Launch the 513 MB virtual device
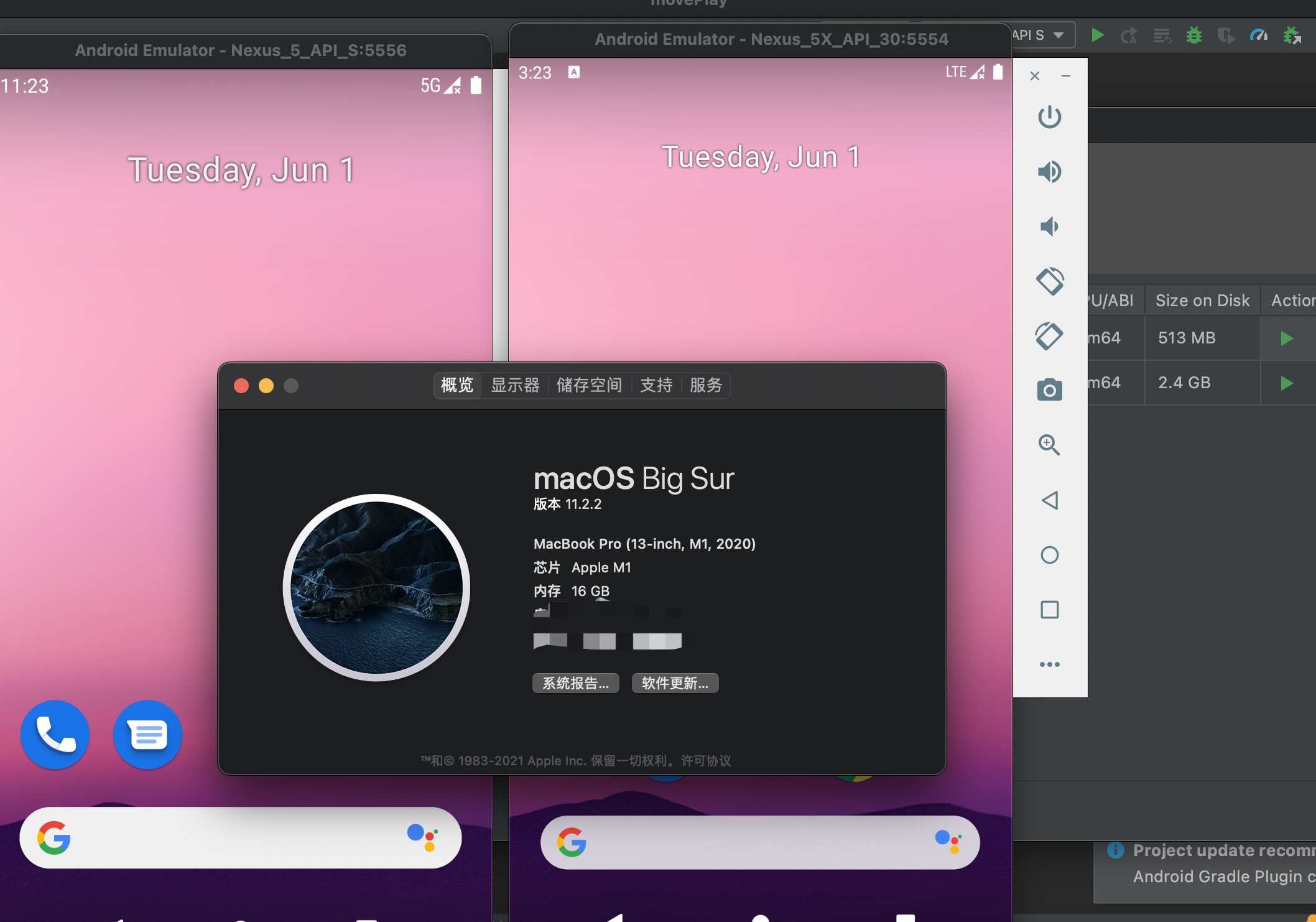The image size is (1316, 922). (x=1287, y=338)
